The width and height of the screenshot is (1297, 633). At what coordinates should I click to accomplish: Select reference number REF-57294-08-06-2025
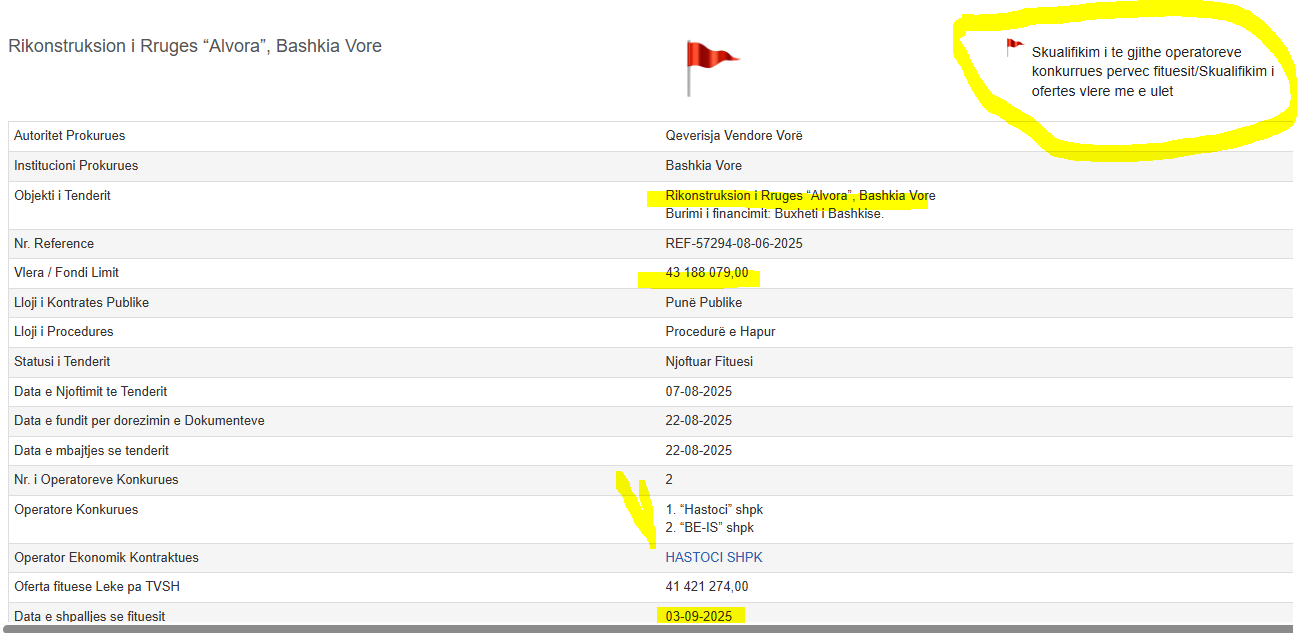pos(733,244)
